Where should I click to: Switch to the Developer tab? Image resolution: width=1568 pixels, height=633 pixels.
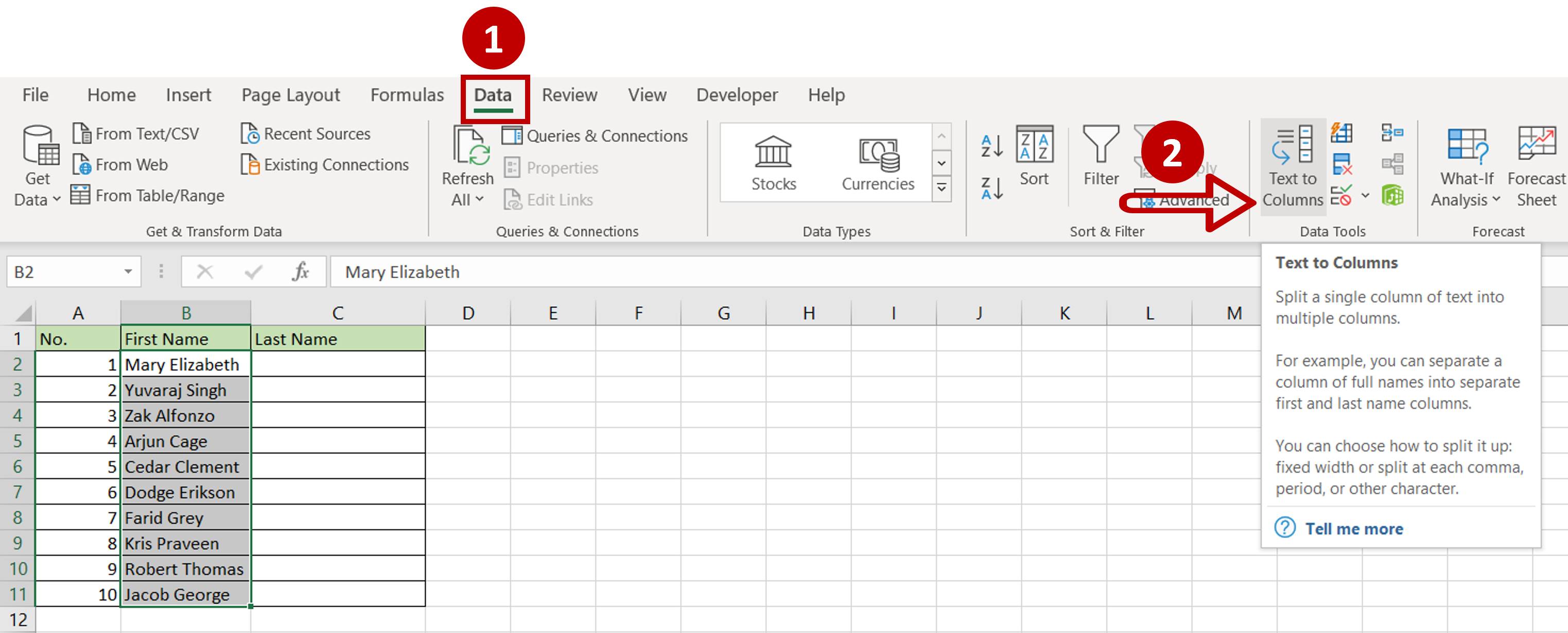click(x=737, y=95)
